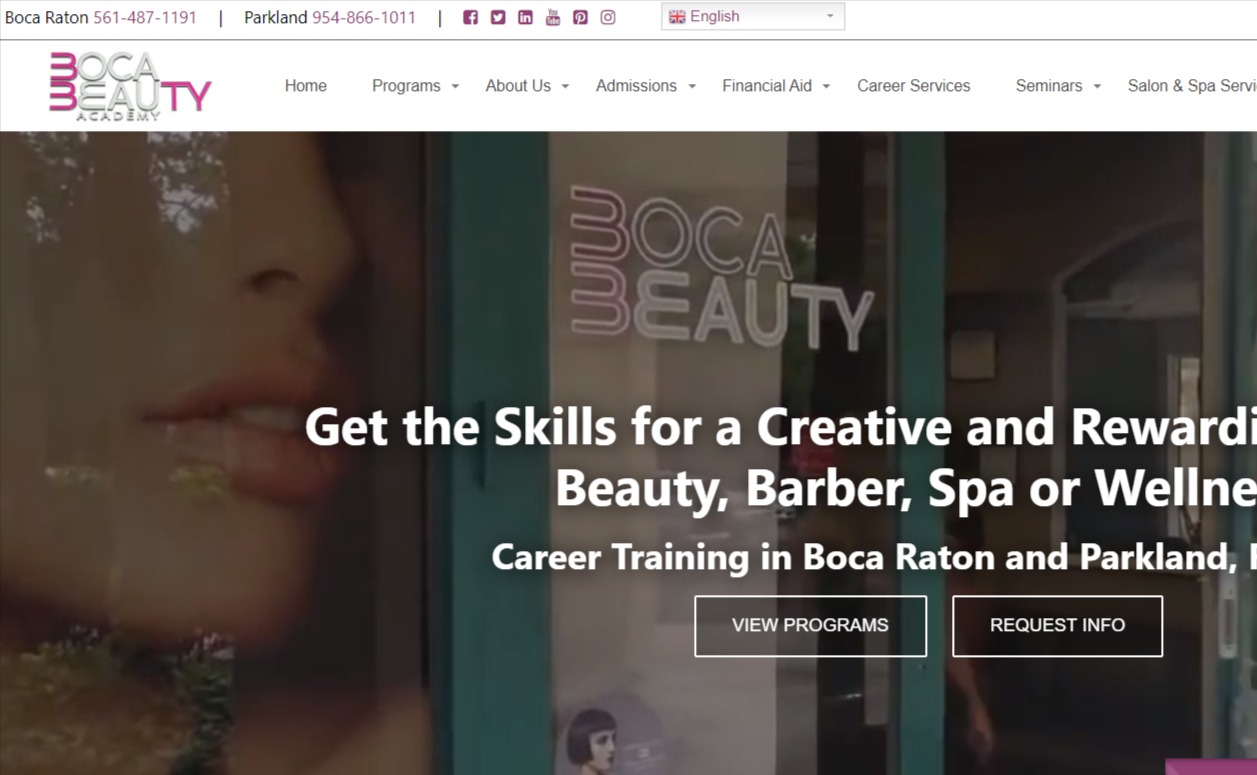Open the LinkedIn profile icon
1257x775 pixels.
tap(524, 17)
